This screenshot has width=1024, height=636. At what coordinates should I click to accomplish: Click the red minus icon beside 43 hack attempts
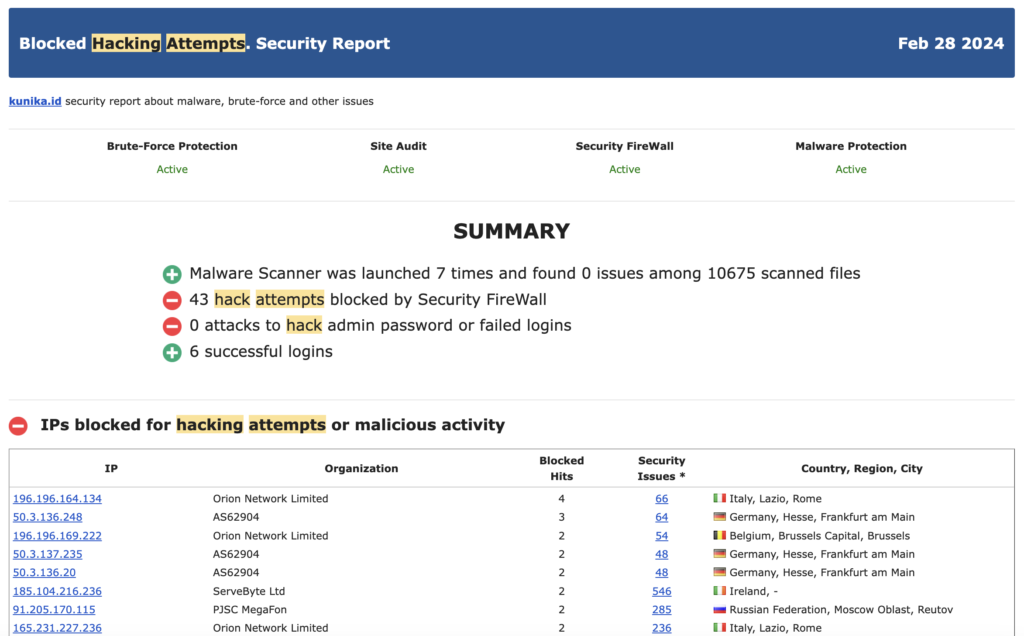pos(172,299)
